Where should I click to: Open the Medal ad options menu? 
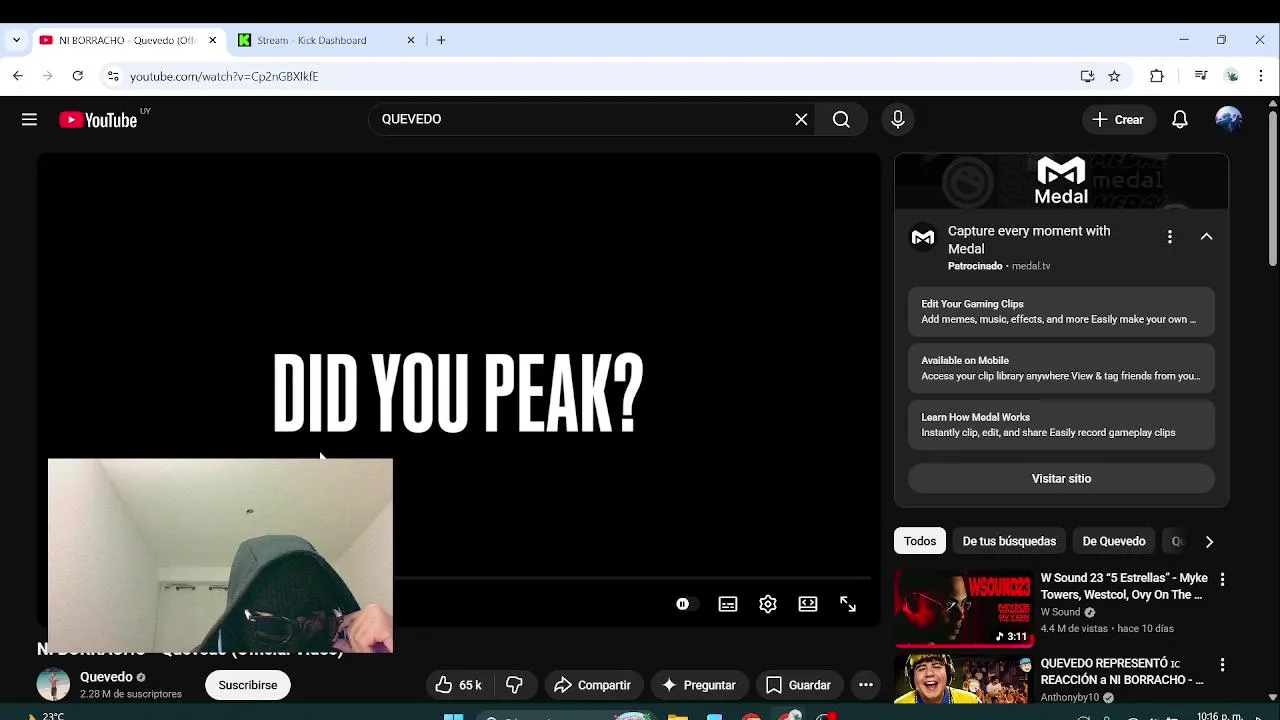point(1169,237)
